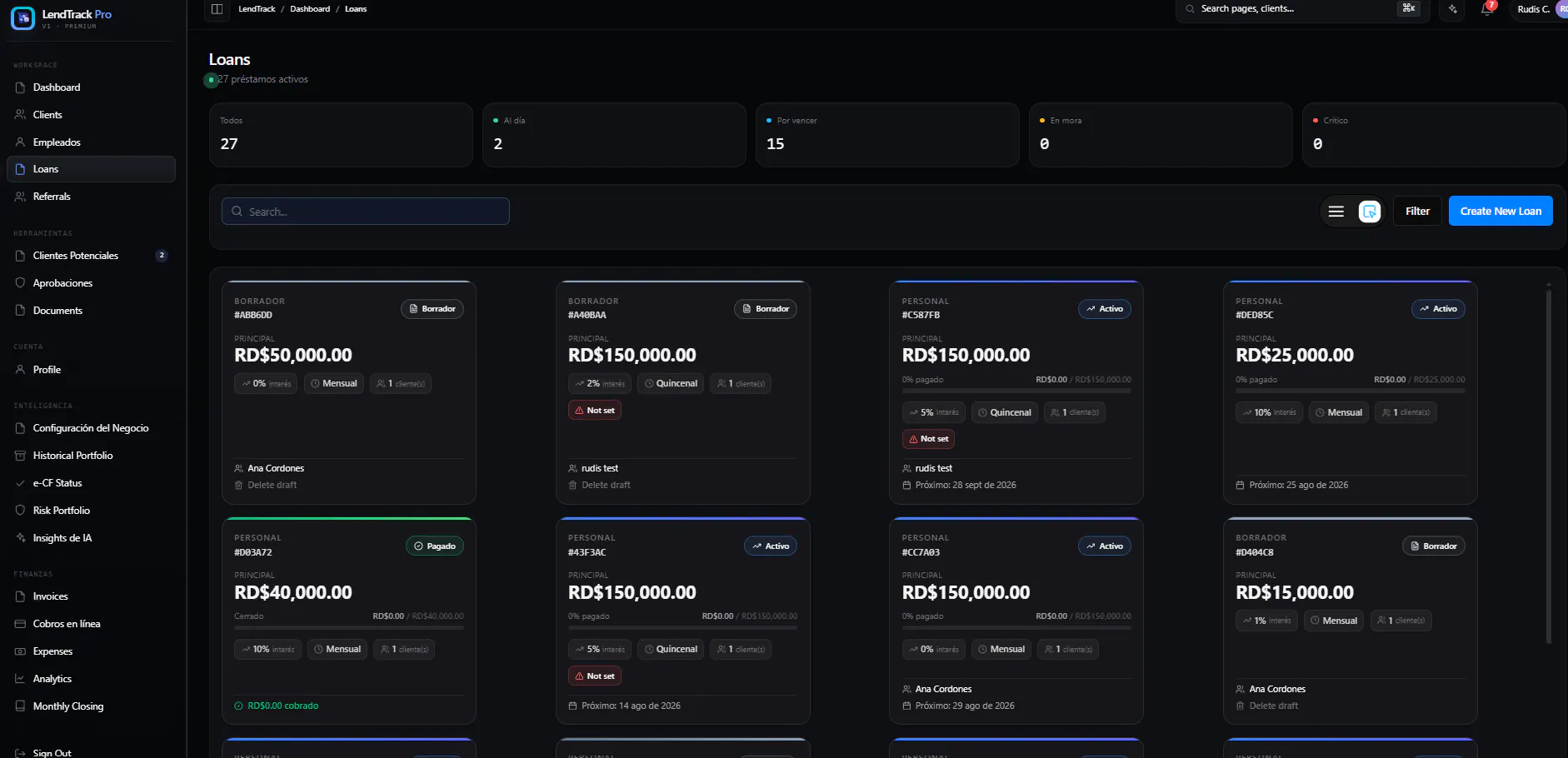Click the loan list vertical scrollbar
The height and width of the screenshot is (758, 1568).
[x=1549, y=466]
